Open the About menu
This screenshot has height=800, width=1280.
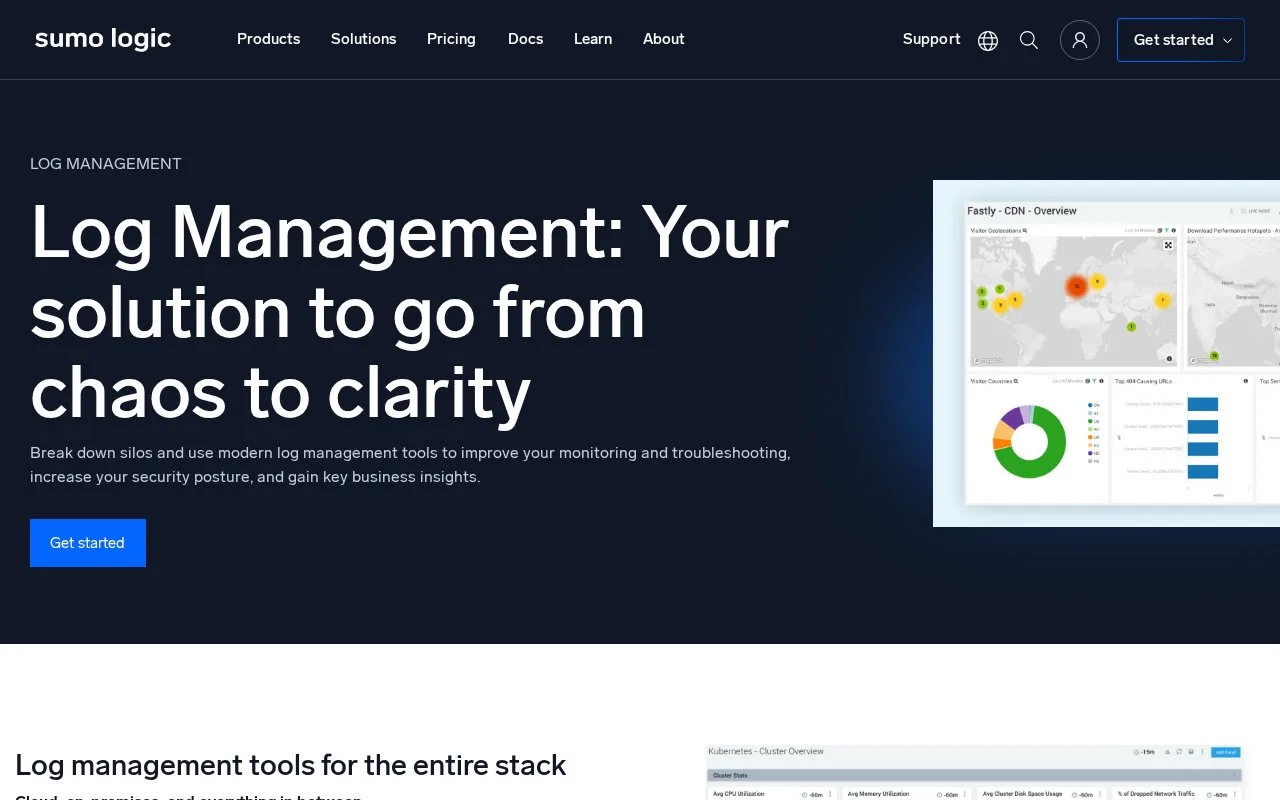664,39
